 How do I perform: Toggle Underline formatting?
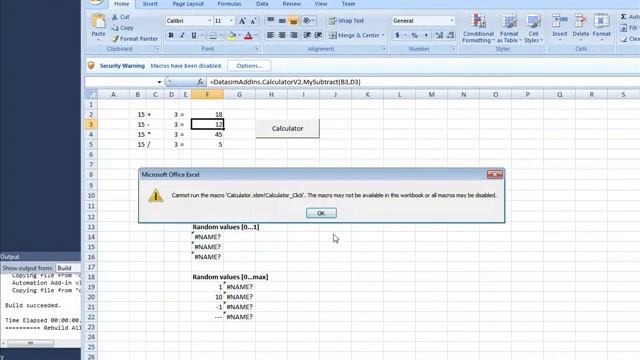coord(194,36)
